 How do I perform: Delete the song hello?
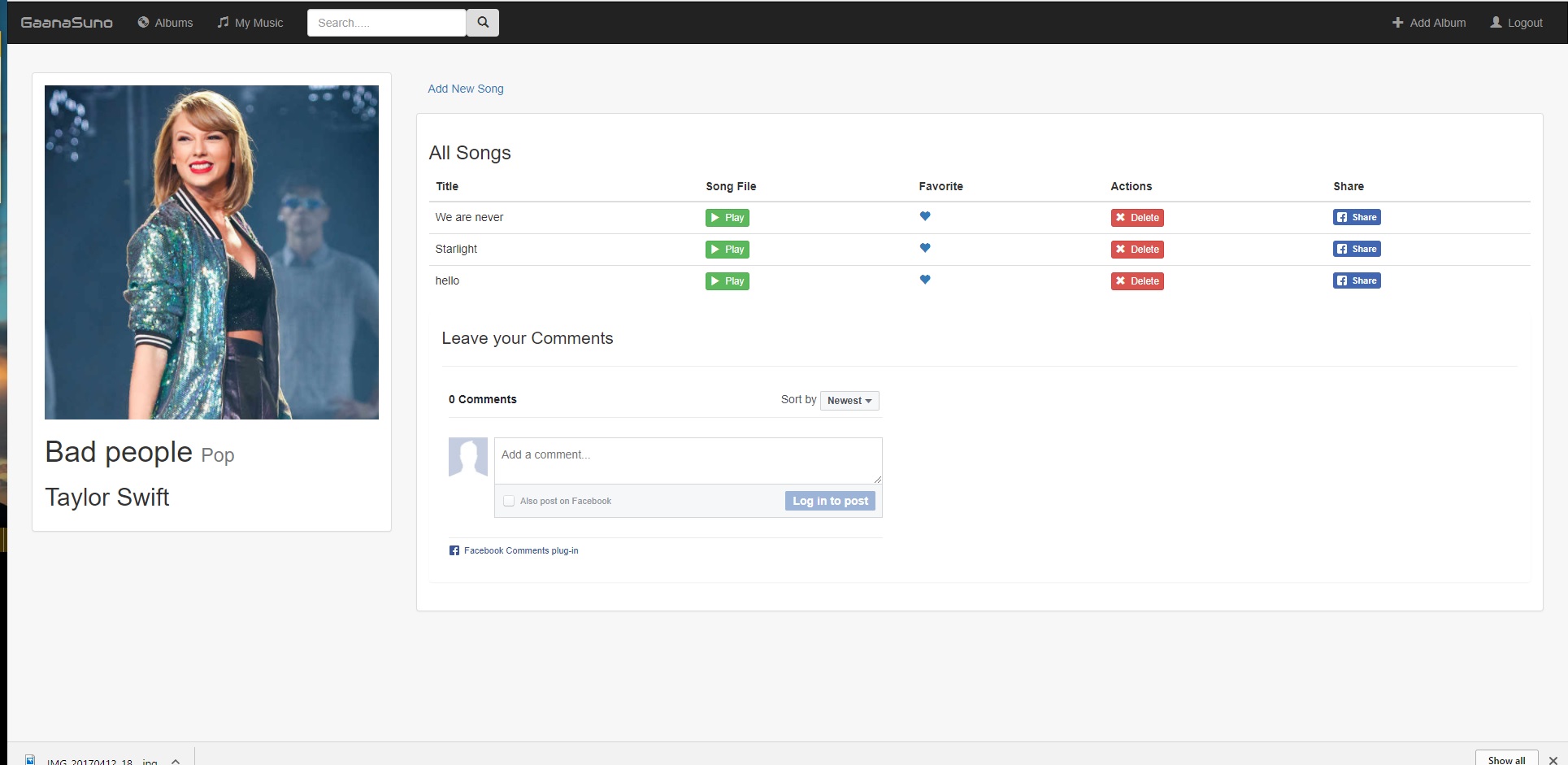click(1137, 281)
